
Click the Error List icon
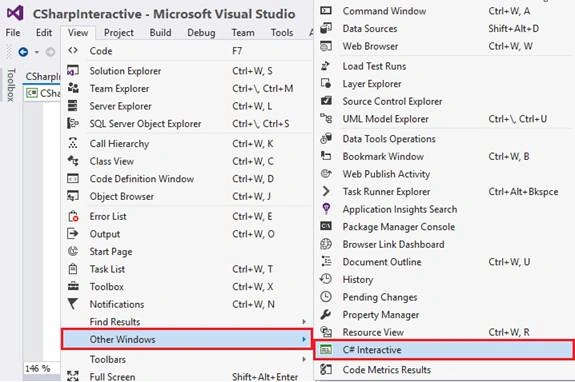tap(73, 216)
